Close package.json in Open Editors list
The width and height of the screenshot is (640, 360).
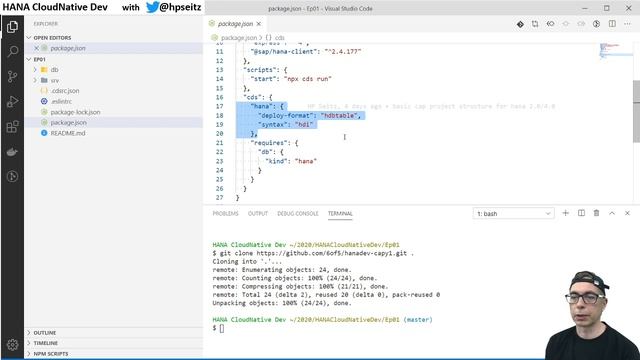pyautogui.click(x=36, y=48)
